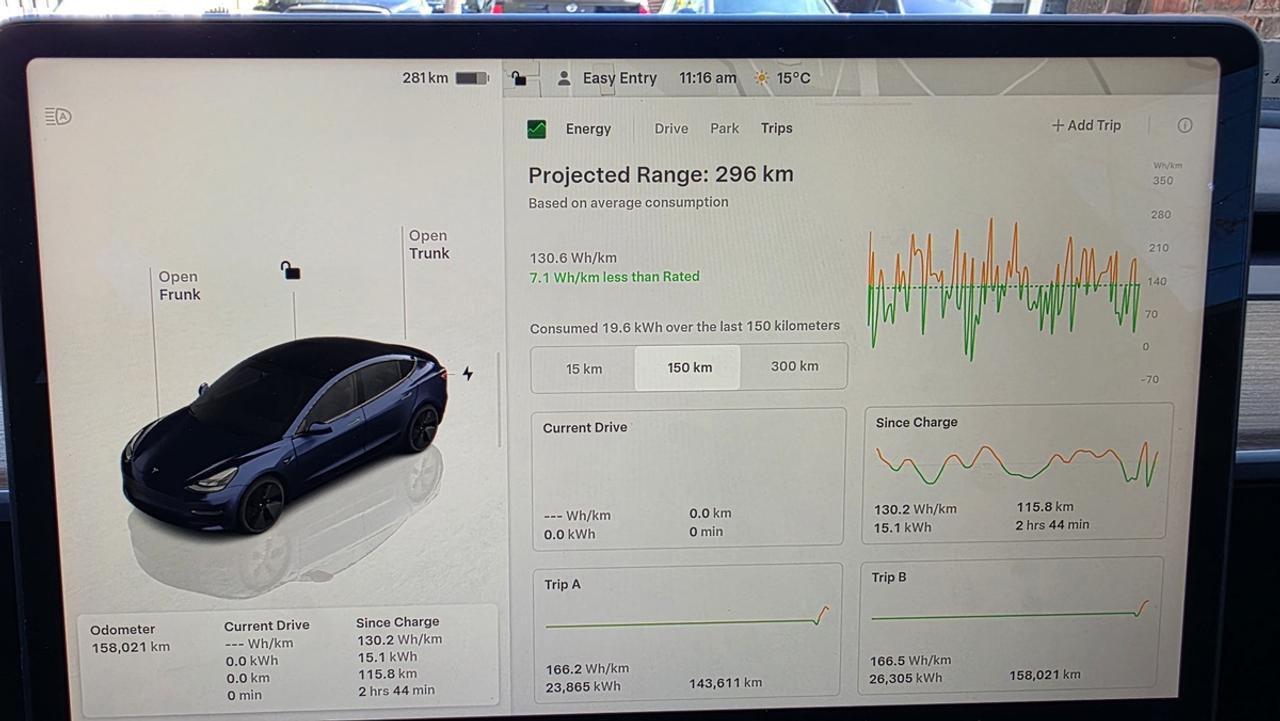Open the Since Charge trip card
This screenshot has height=721, width=1280.
point(1016,474)
